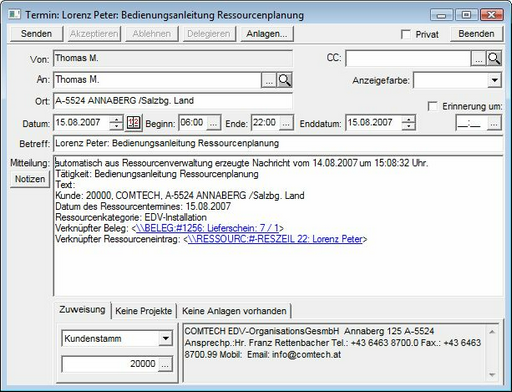Click the Ort field with A-5524 ANNABERG
The height and width of the screenshot is (392, 512).
click(x=173, y=101)
